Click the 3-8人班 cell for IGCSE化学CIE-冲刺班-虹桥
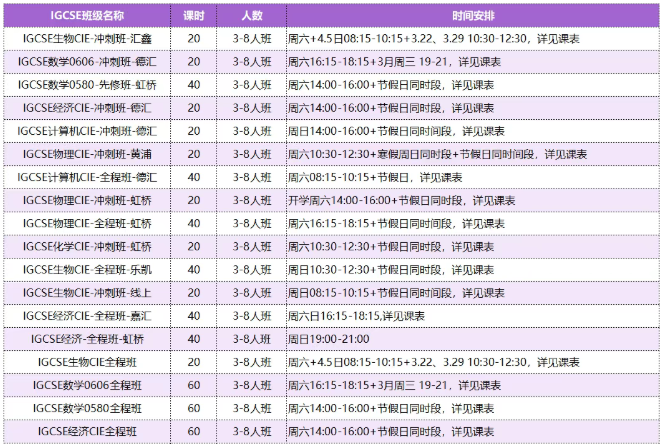This screenshot has width=664, height=448. [252, 246]
